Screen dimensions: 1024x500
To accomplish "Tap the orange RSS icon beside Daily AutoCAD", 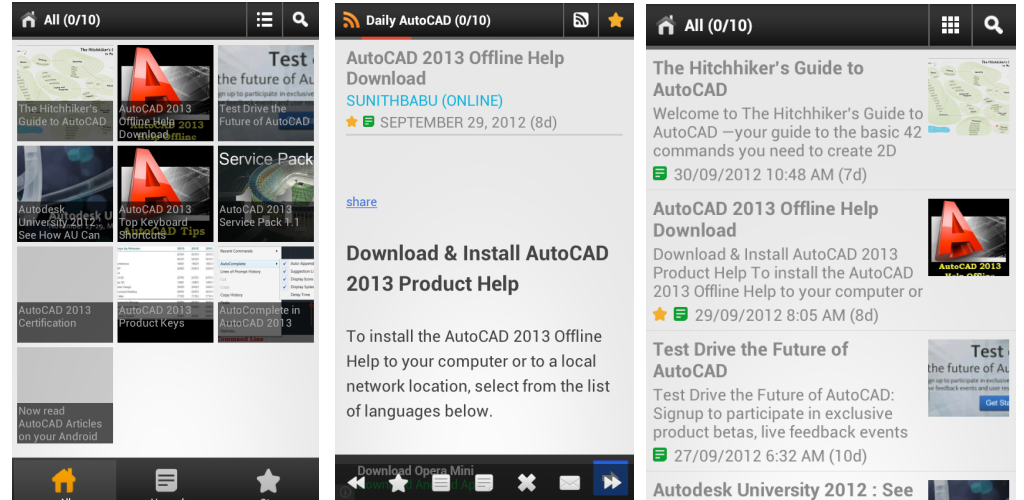I will 351,20.
